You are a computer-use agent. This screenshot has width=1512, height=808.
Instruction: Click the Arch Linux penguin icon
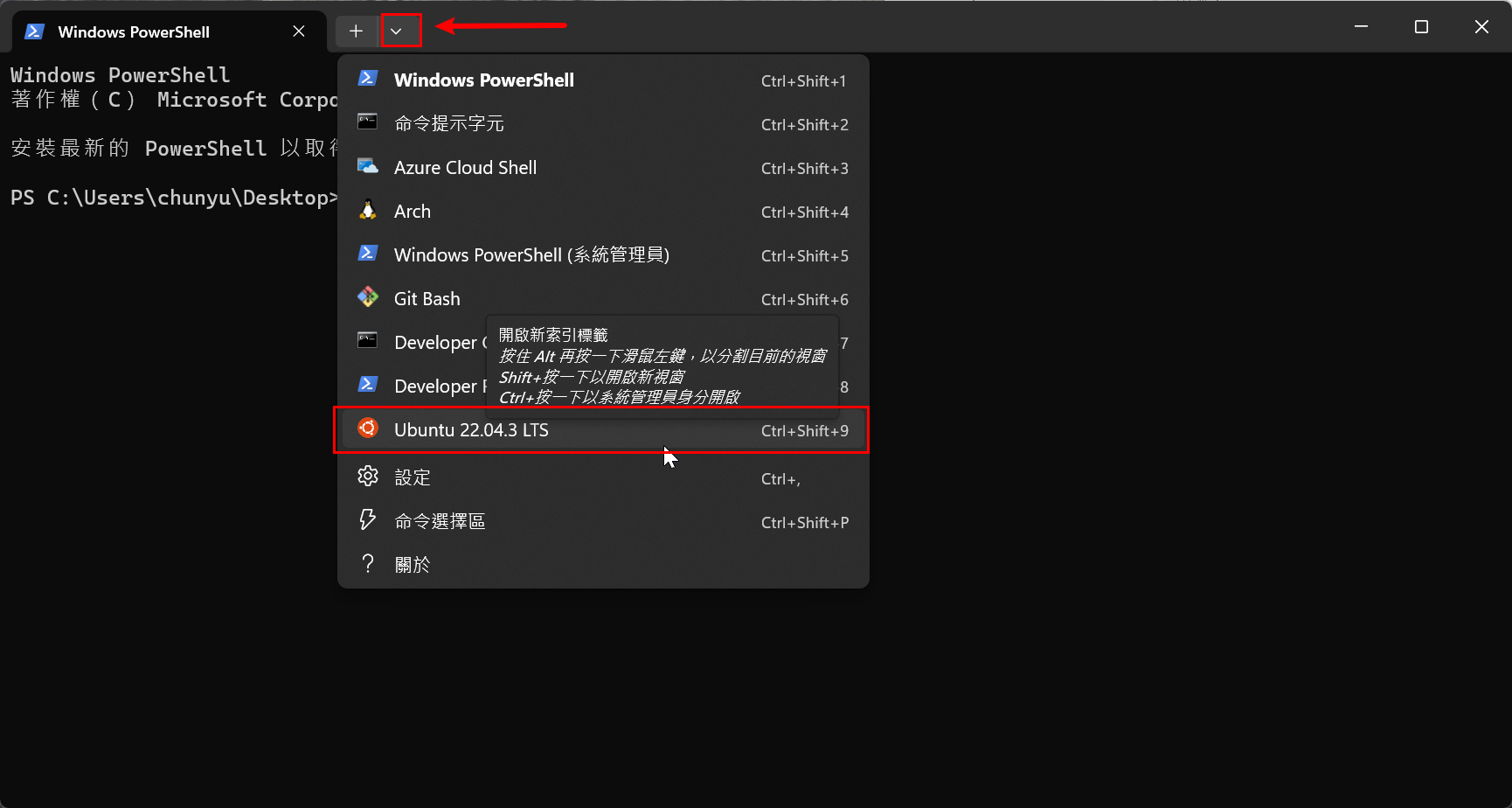[x=368, y=209]
